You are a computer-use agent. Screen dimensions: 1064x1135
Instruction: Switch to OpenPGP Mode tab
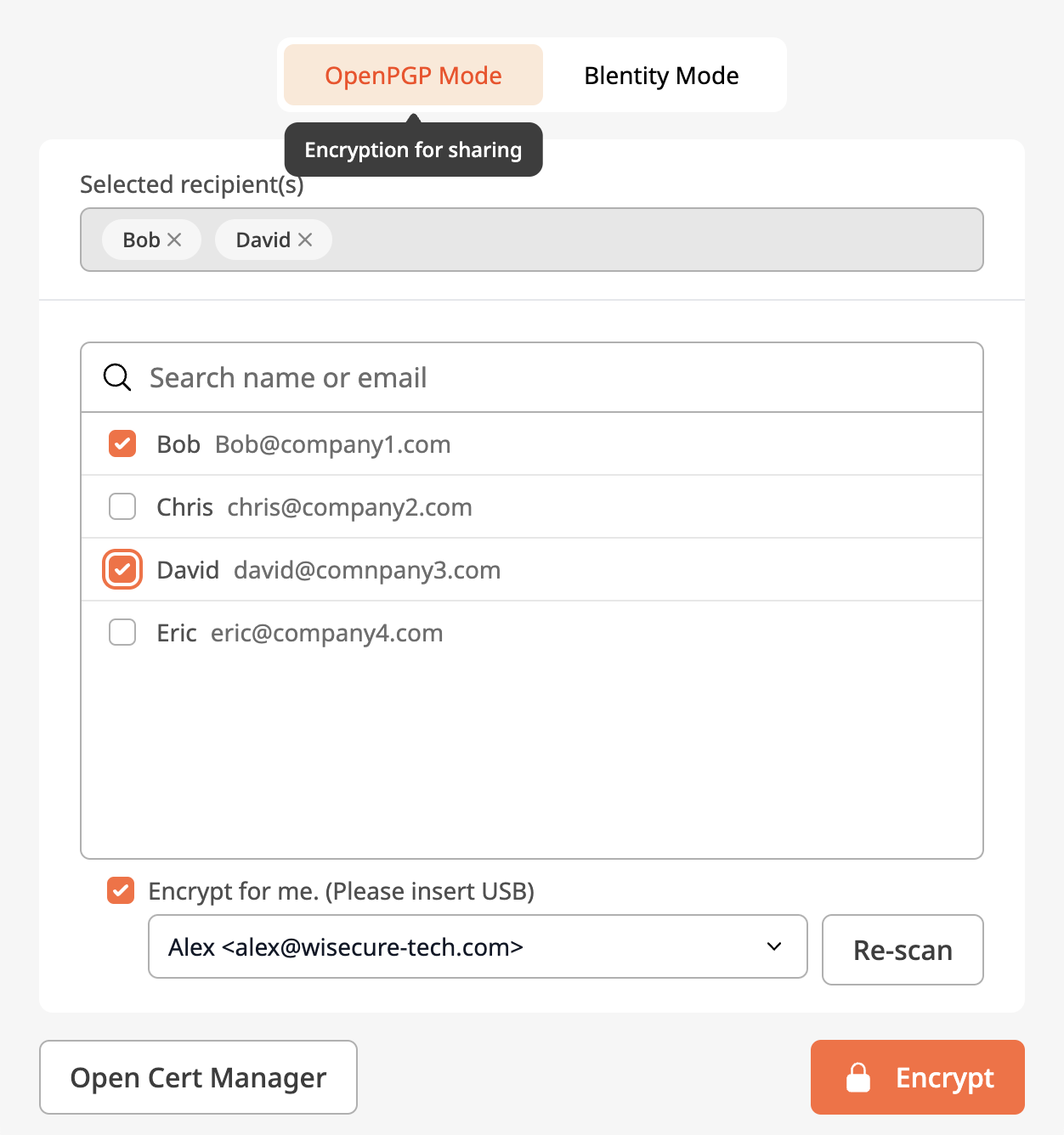coord(413,75)
